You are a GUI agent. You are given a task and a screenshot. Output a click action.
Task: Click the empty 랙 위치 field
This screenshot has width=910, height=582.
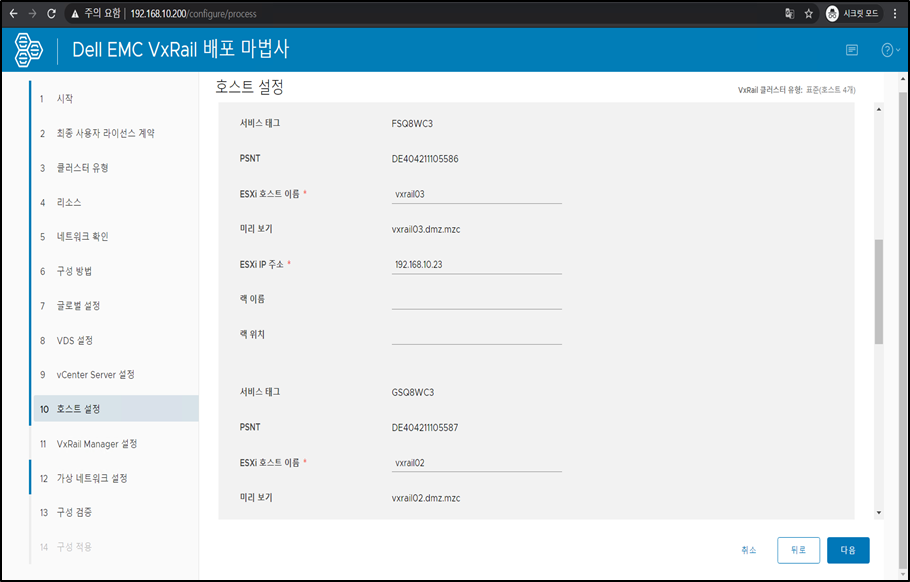[x=476, y=335]
